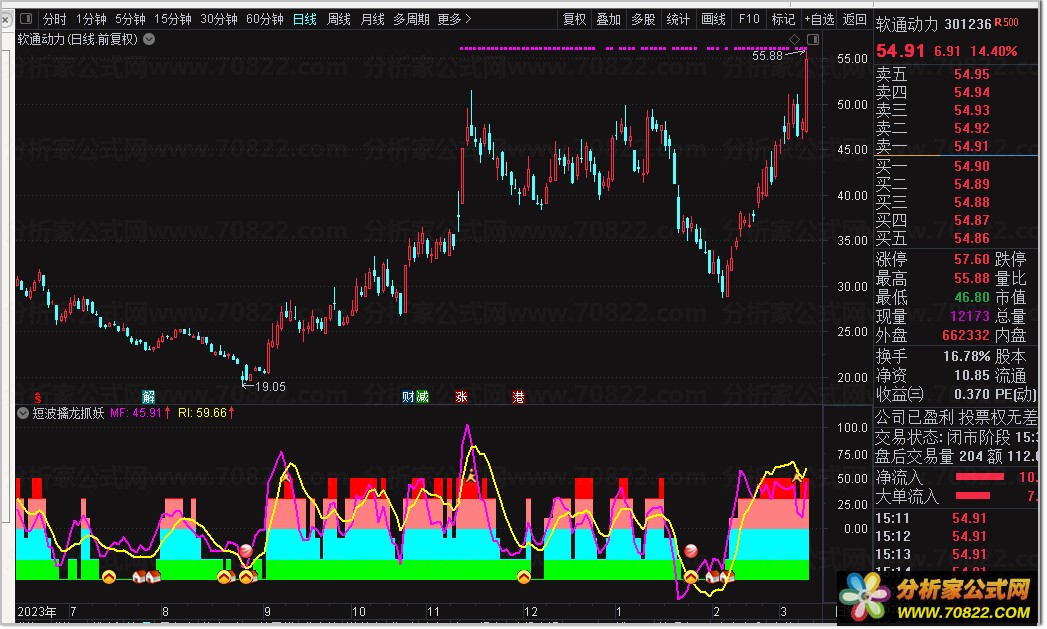Switch to the 周线 weekly chart

coord(339,19)
